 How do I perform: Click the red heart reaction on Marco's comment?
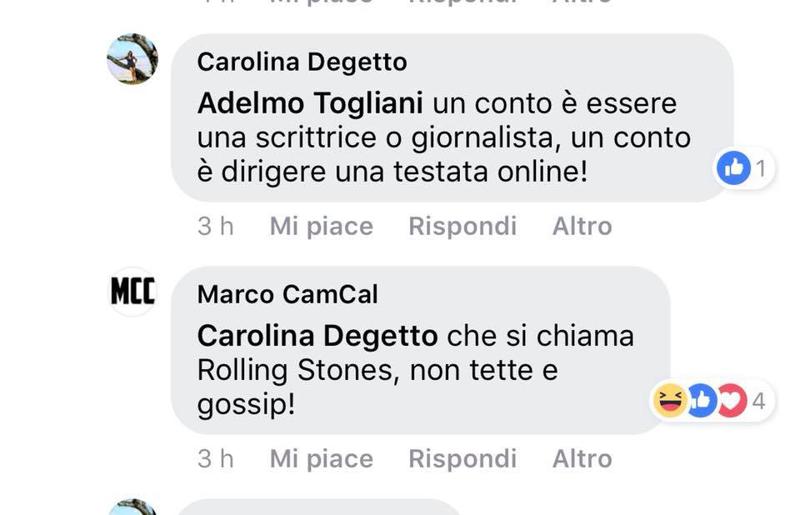(731, 401)
